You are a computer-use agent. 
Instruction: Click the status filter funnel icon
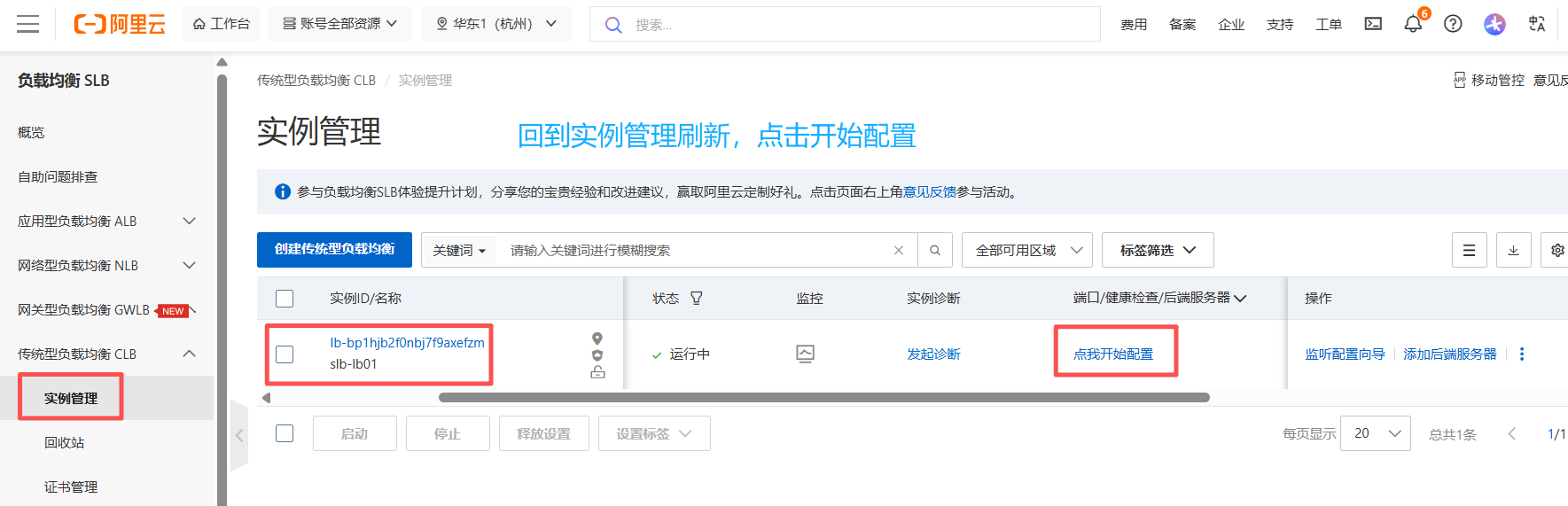point(697,298)
